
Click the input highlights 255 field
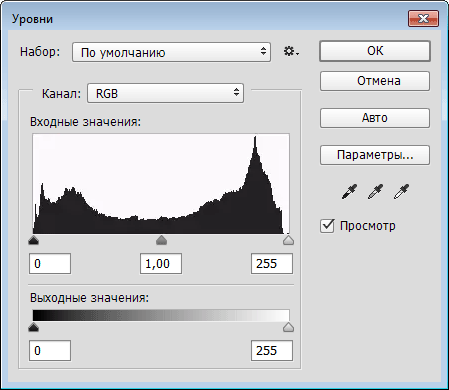pyautogui.click(x=272, y=264)
